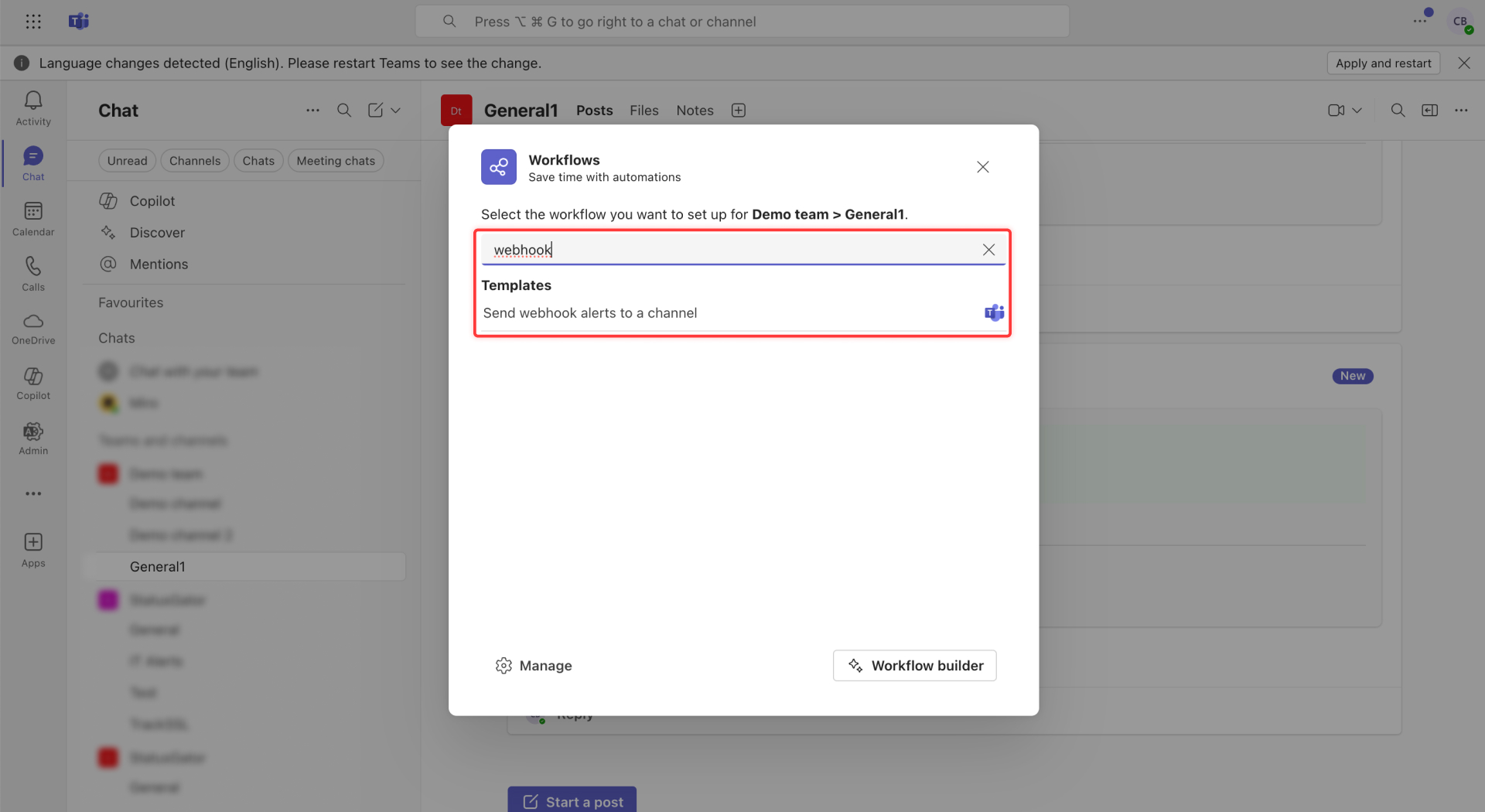Screen dimensions: 1485x812
Task: Click the New messages badge
Action: [x=1352, y=376]
